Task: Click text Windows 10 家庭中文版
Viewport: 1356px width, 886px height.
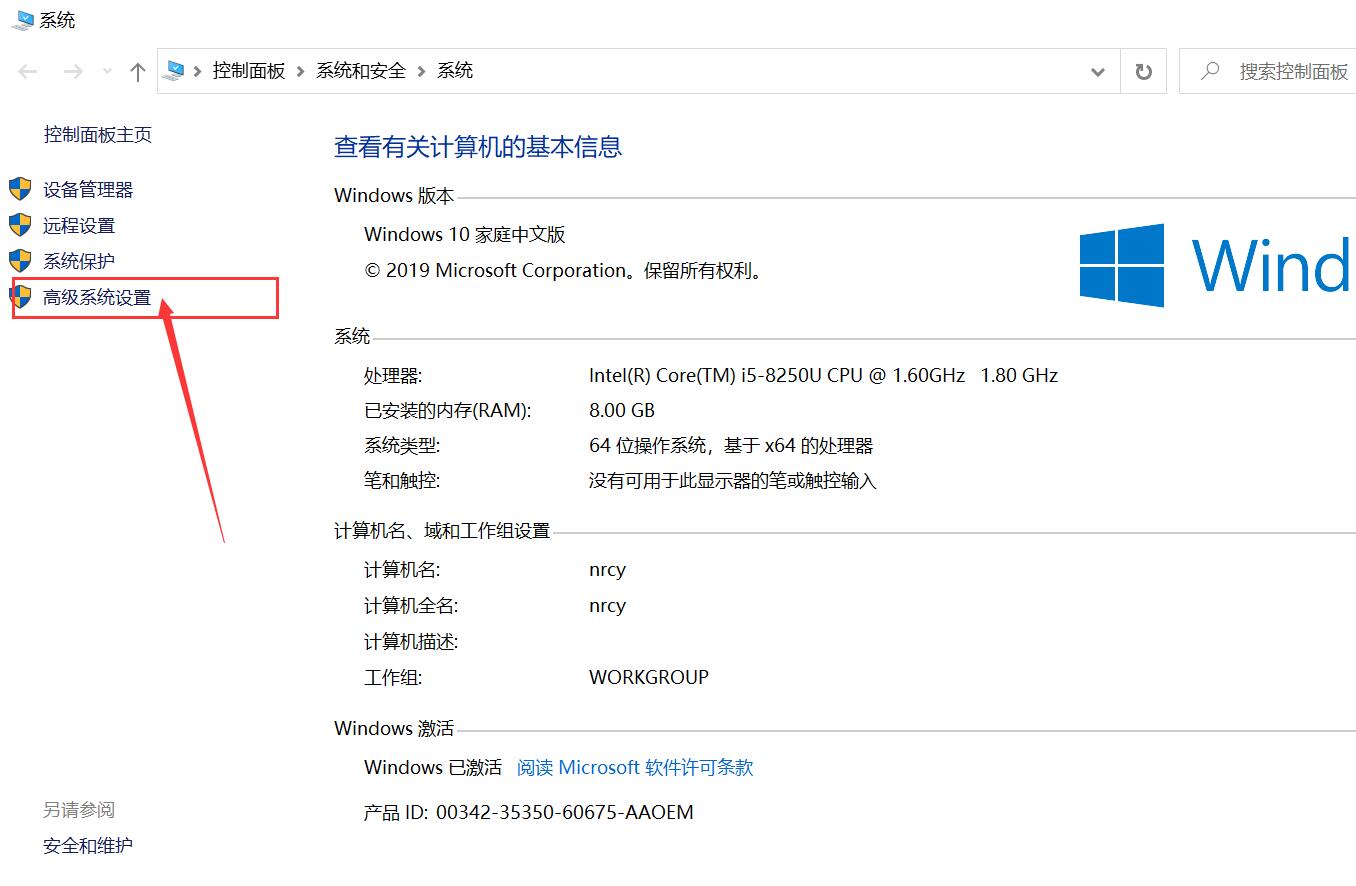Action: 465,235
